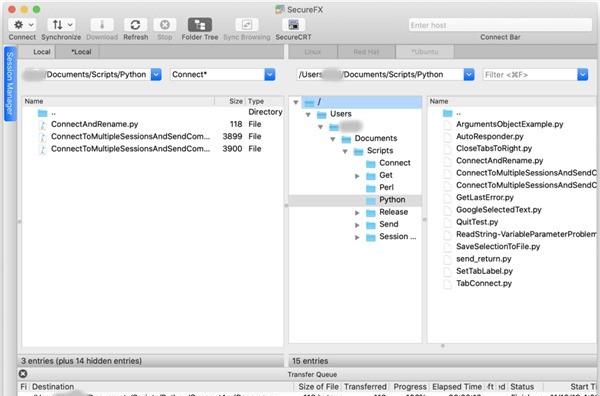Select the local file sized 3900
Viewport: 600px width, 396px height.
152,149
